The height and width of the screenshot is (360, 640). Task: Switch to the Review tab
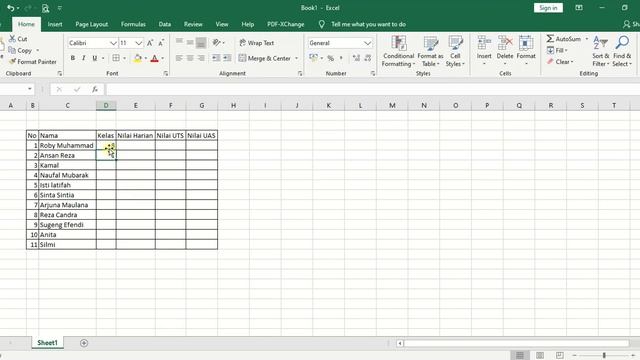click(x=193, y=24)
